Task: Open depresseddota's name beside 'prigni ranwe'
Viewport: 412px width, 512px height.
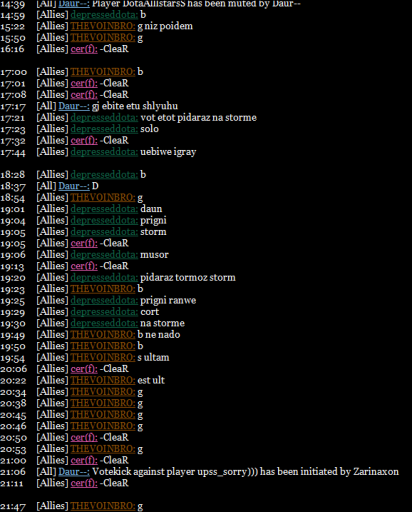Action: coord(104,300)
